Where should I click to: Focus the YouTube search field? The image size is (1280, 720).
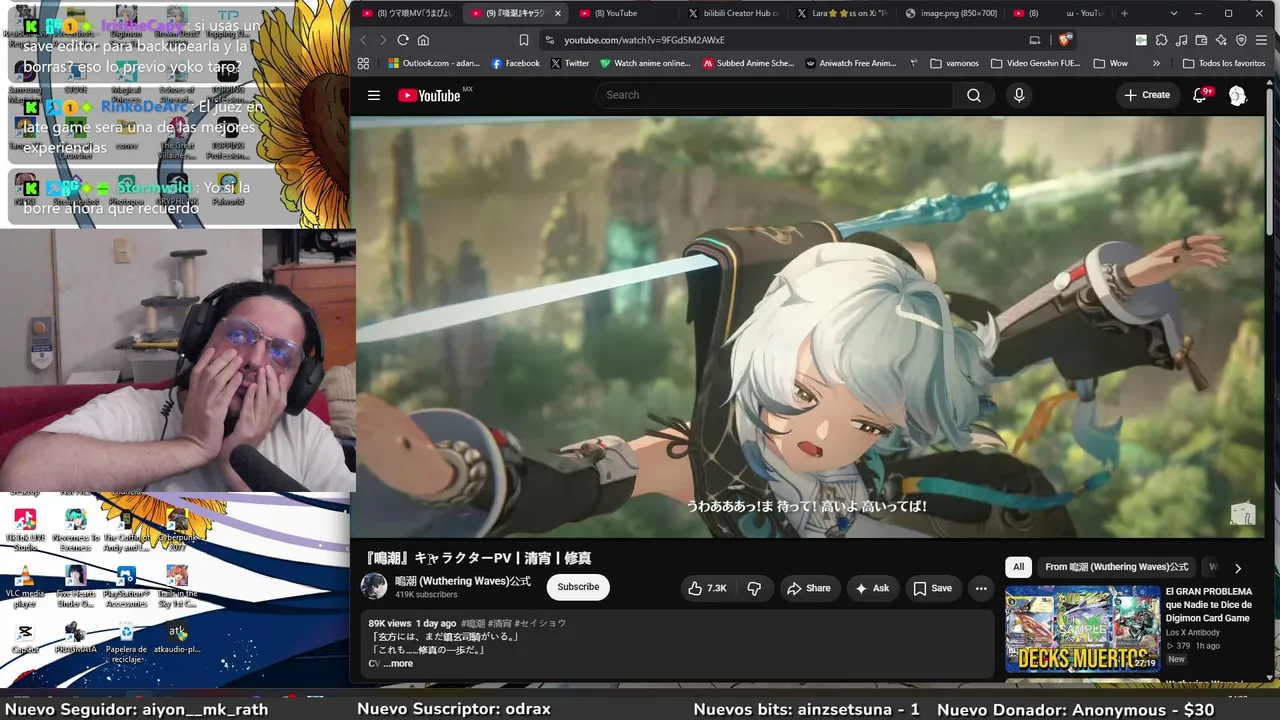pos(774,95)
